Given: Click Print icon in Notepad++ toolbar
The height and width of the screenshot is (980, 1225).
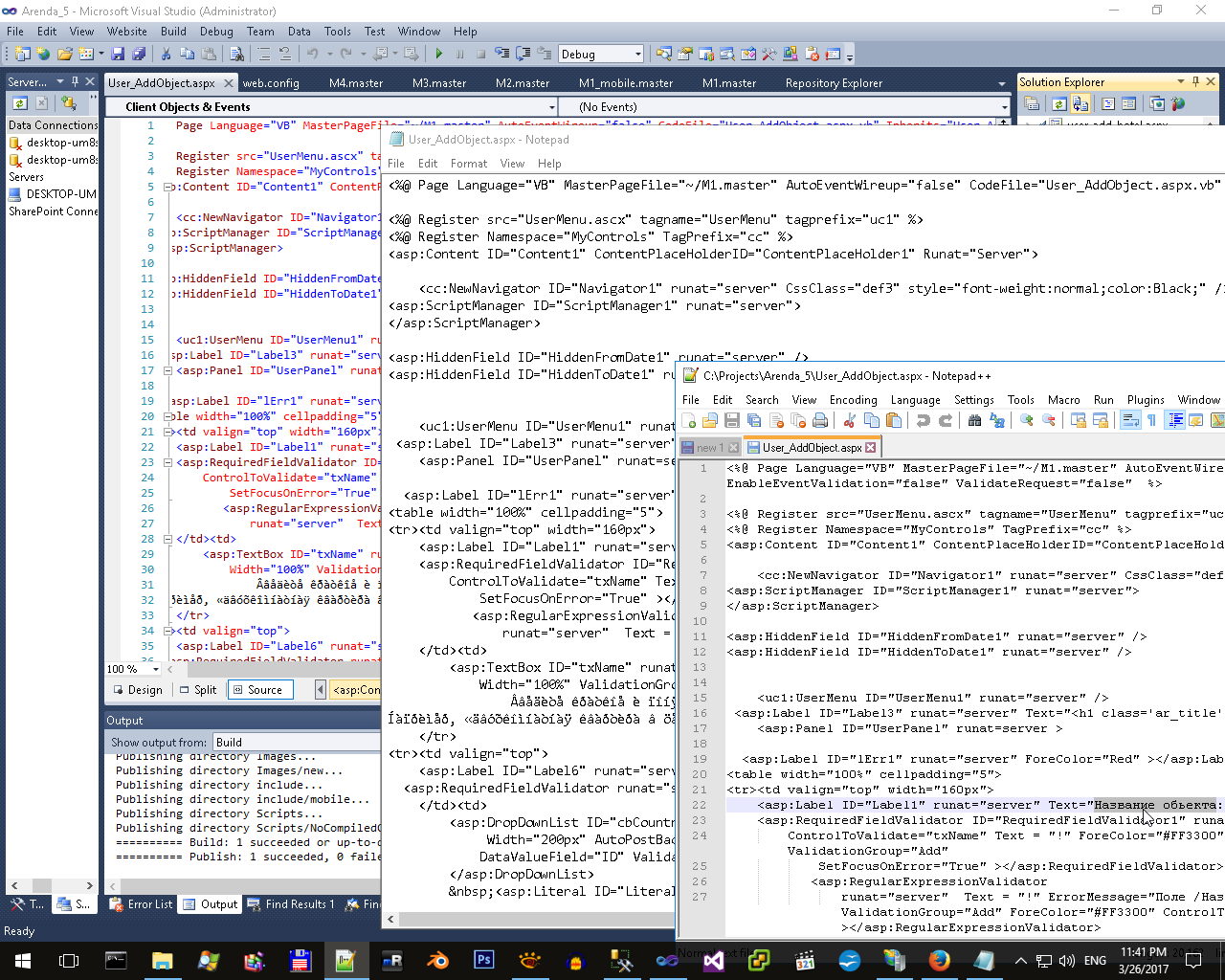Looking at the screenshot, I should click(820, 420).
